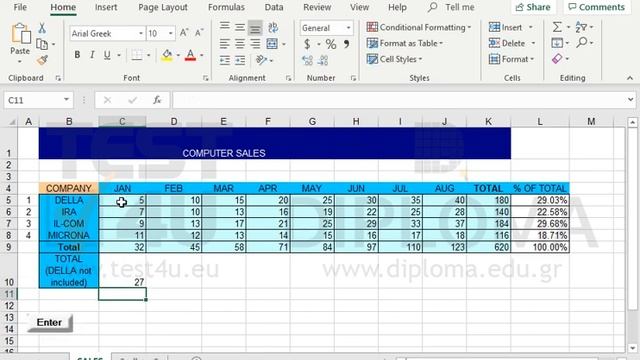Activate the Format Painter brush
This screenshot has width=640, height=360.
pyautogui.click(x=42, y=60)
